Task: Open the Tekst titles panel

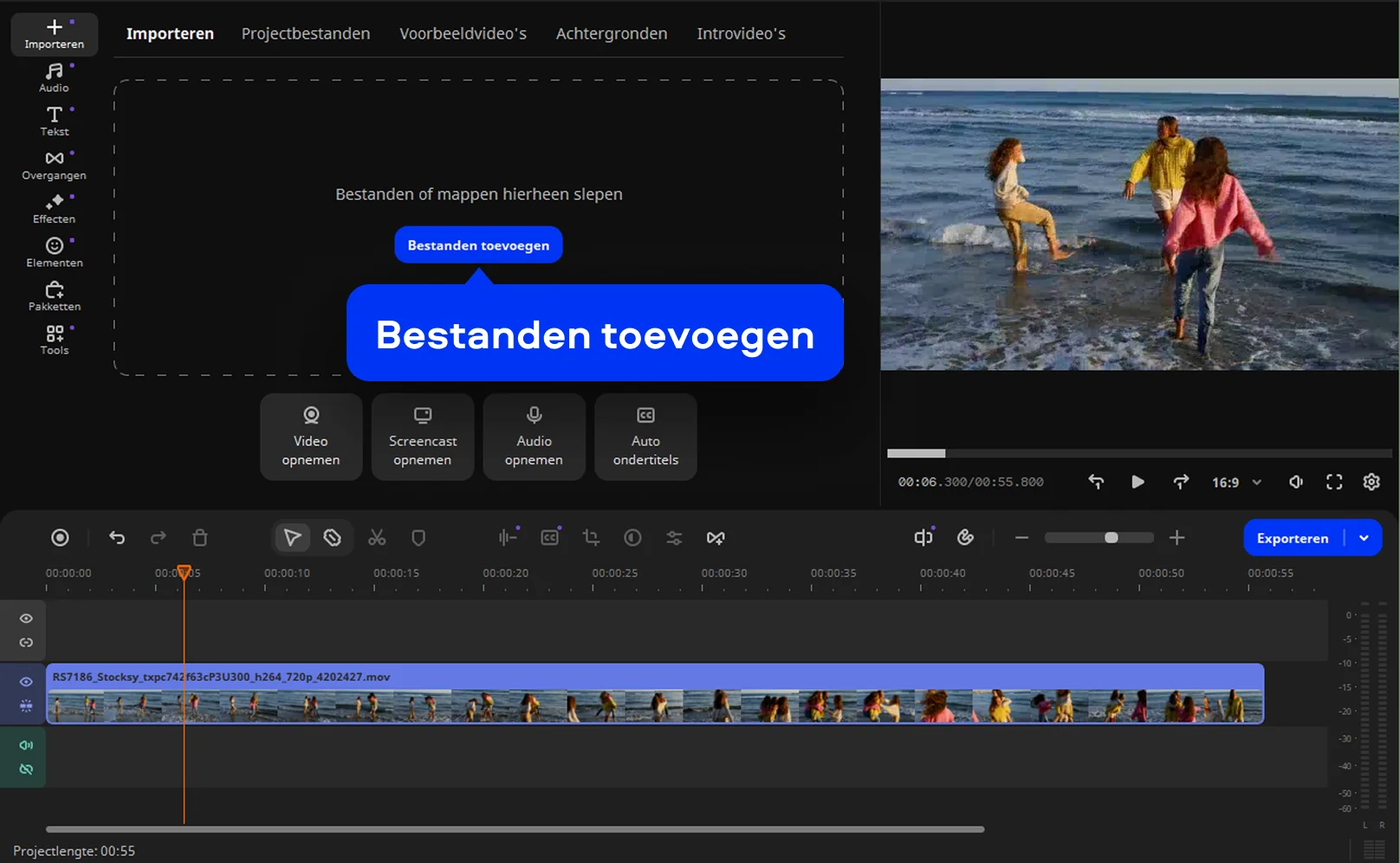Action: coord(54,120)
